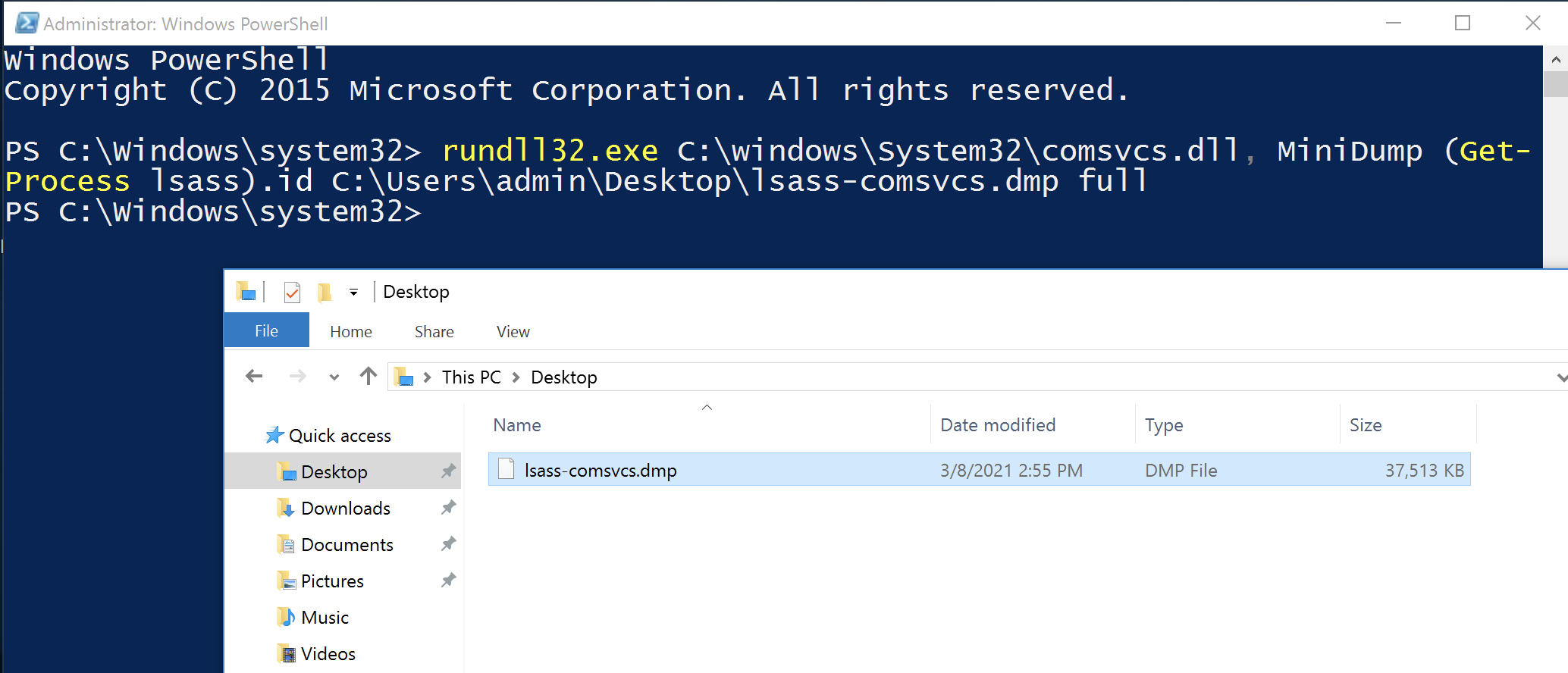Switch to the View ribbon tab

pos(513,331)
